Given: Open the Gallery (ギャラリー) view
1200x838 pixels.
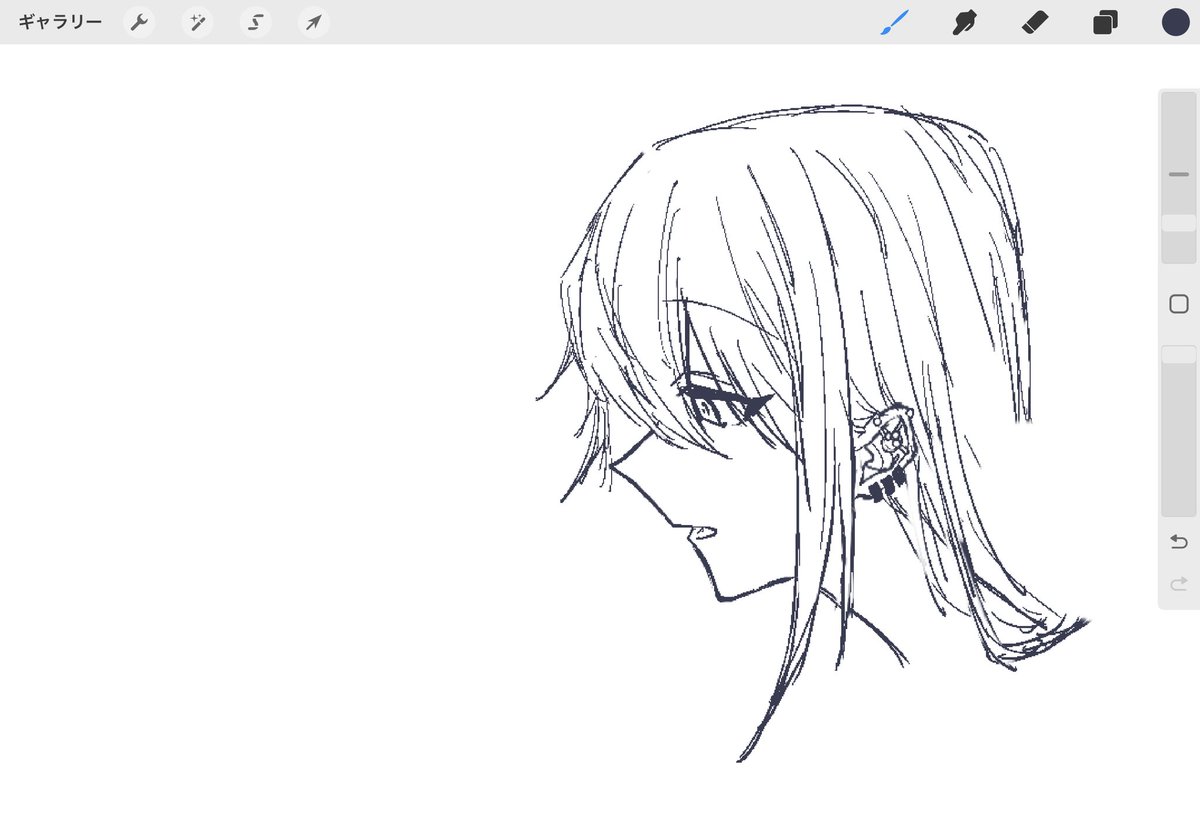Looking at the screenshot, I should 60,22.
